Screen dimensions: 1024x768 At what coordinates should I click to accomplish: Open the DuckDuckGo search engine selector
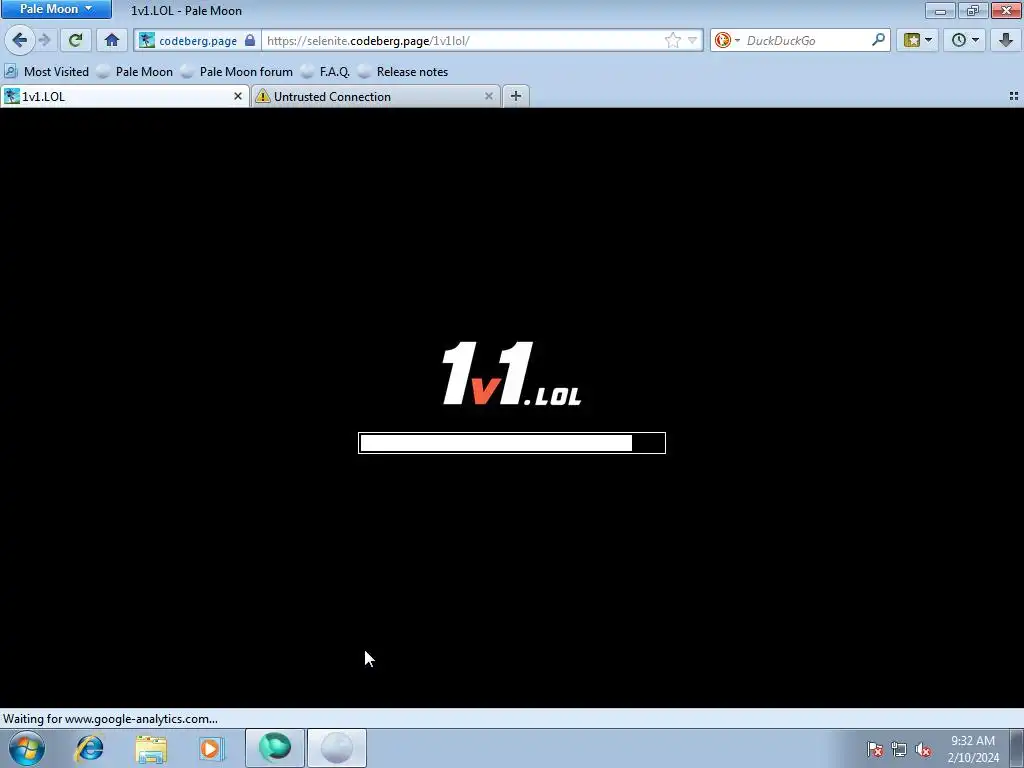(727, 40)
